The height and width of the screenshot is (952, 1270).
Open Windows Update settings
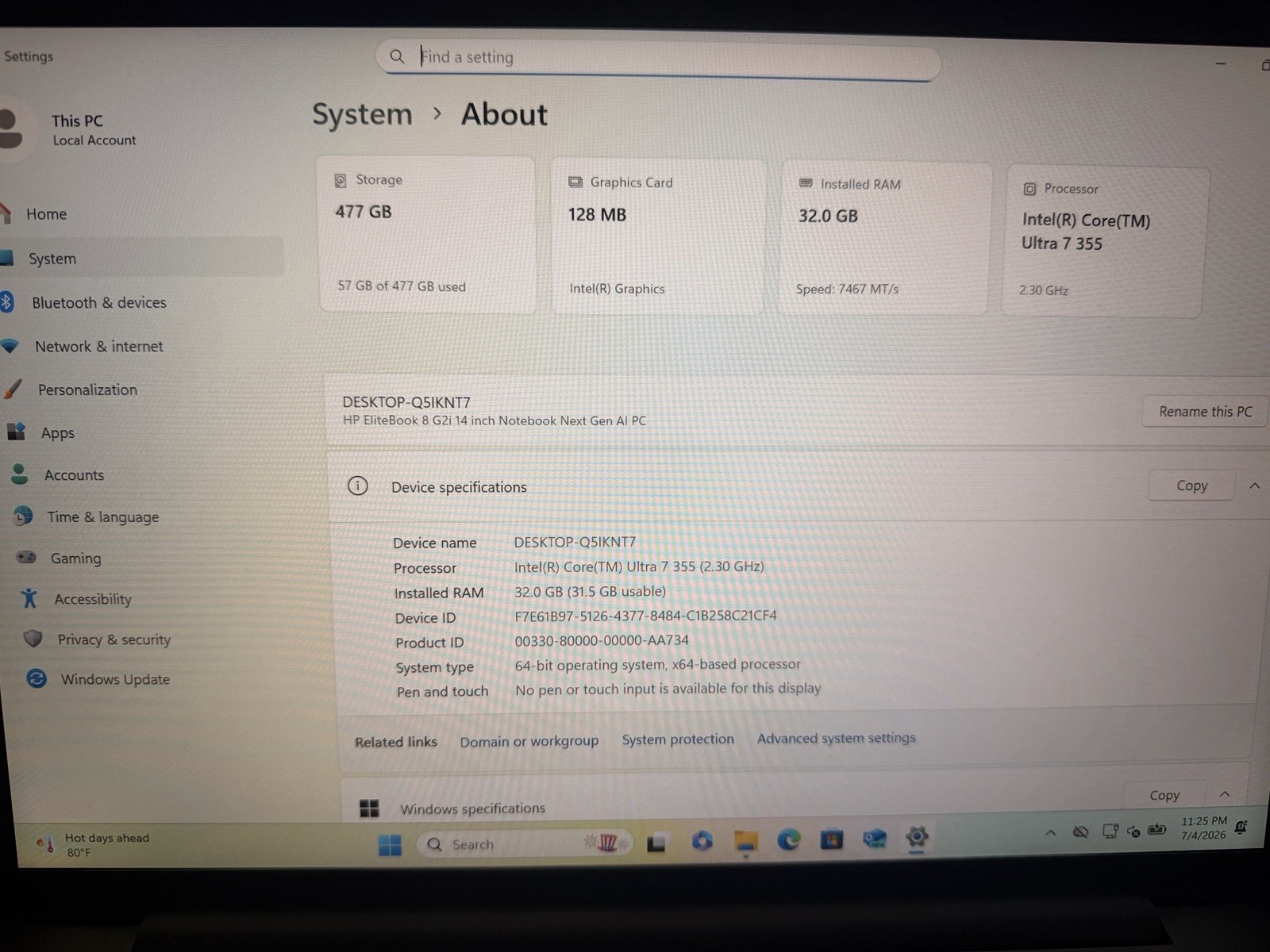pos(115,680)
